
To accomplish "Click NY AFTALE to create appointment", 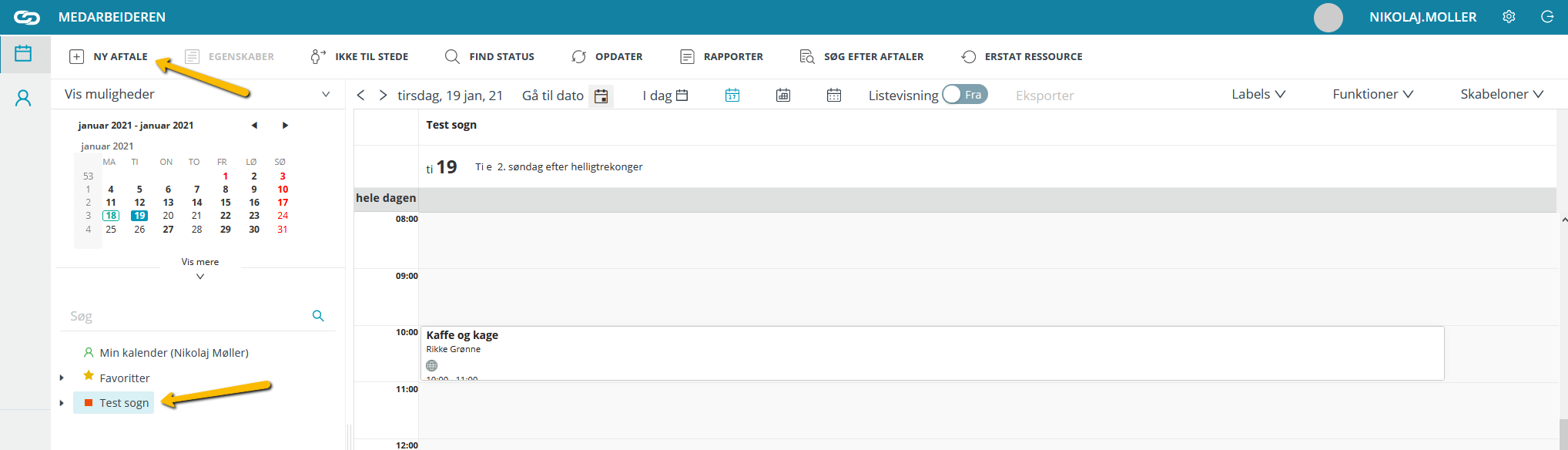I will click(109, 56).
